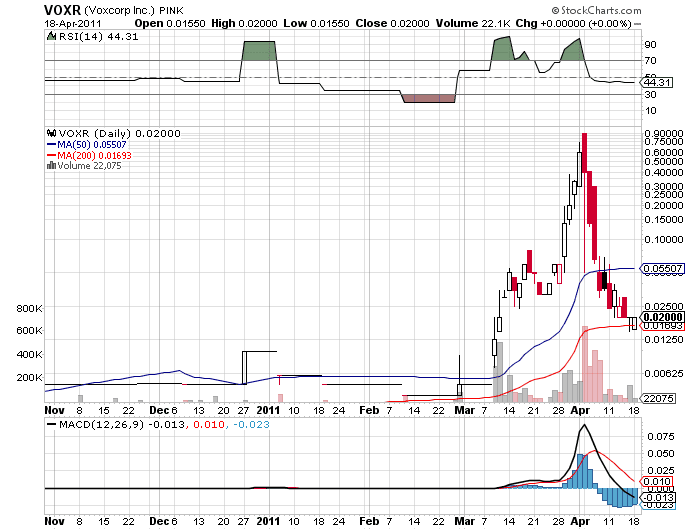Click the 0.20000 price axis label
The image size is (700, 530).
pyautogui.click(x=664, y=205)
